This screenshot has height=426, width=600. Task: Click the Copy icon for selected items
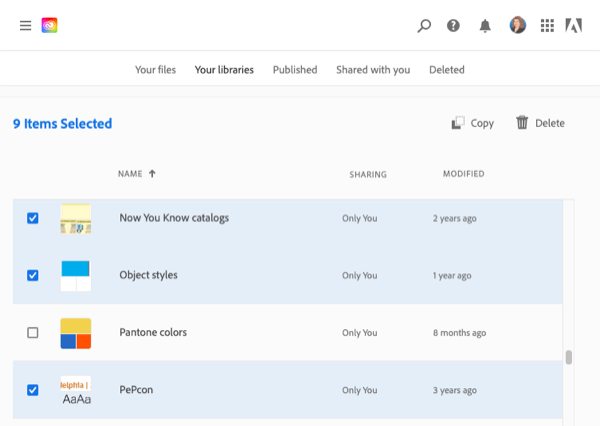458,123
